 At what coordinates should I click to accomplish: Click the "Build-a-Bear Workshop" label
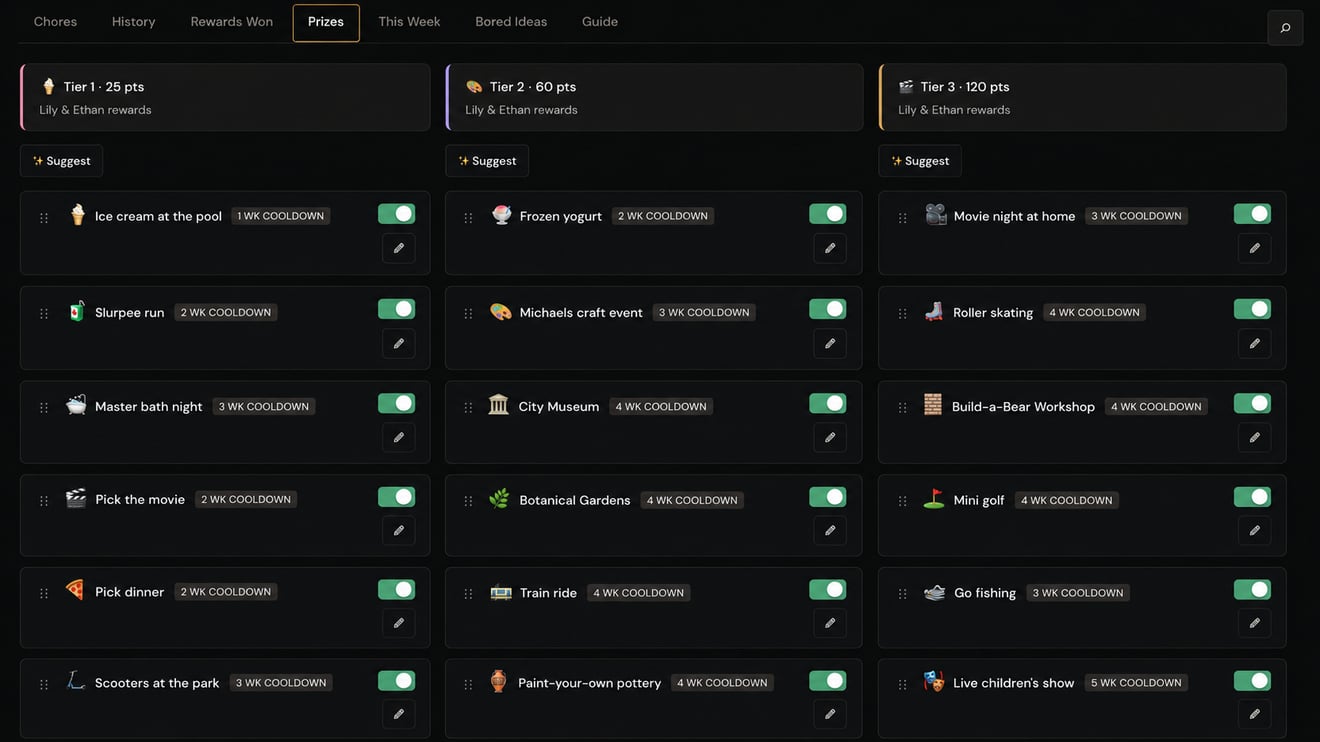click(x=1023, y=407)
